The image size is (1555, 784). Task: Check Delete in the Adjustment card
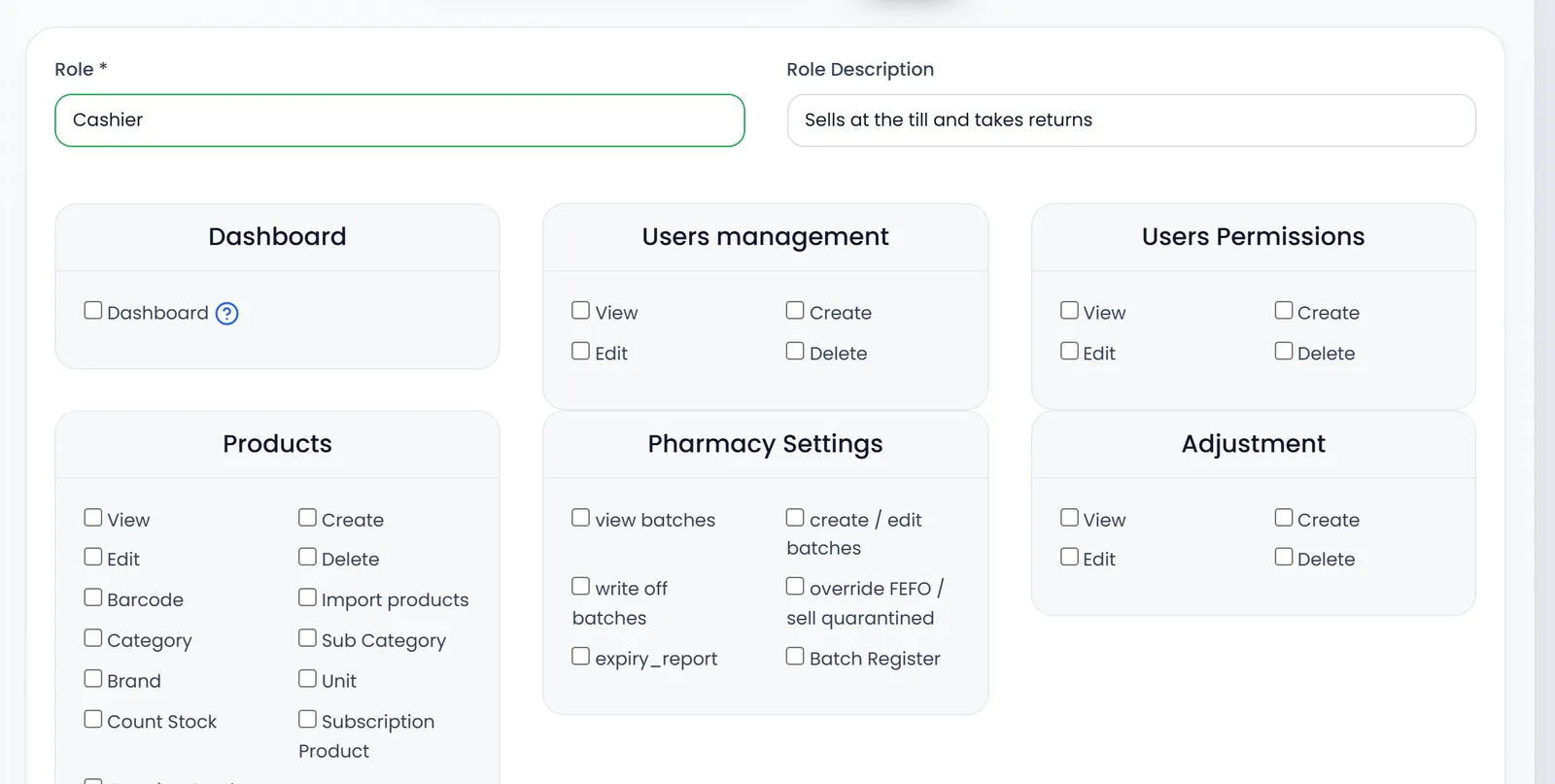tap(1284, 558)
